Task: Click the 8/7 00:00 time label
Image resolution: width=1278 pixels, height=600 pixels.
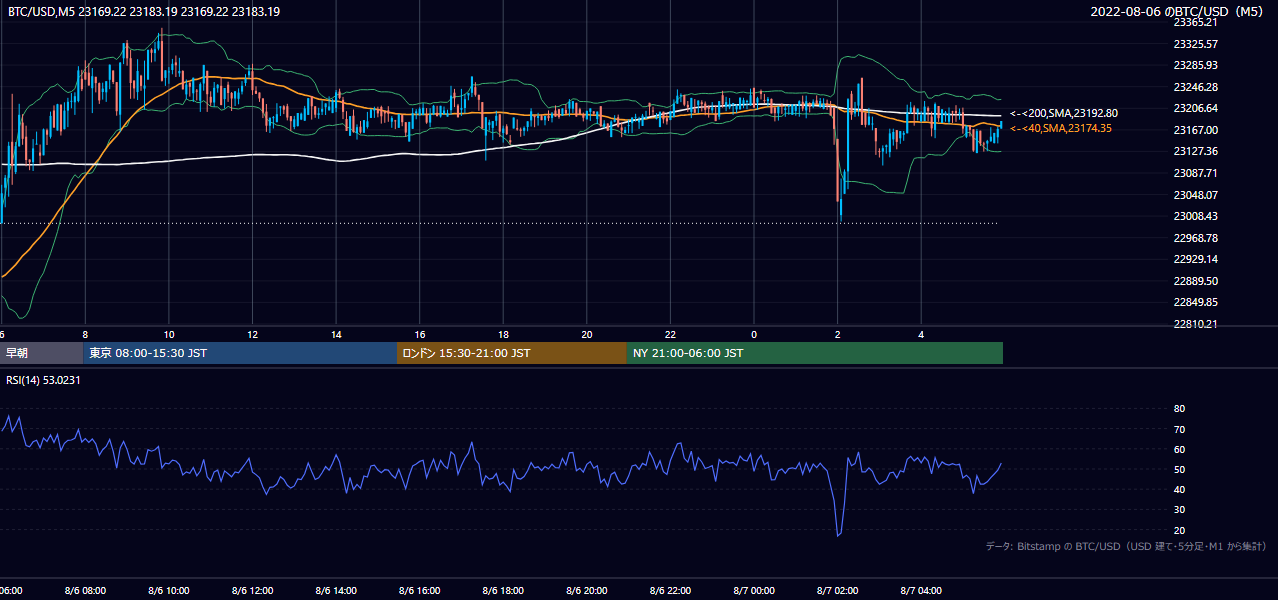Action: (754, 591)
